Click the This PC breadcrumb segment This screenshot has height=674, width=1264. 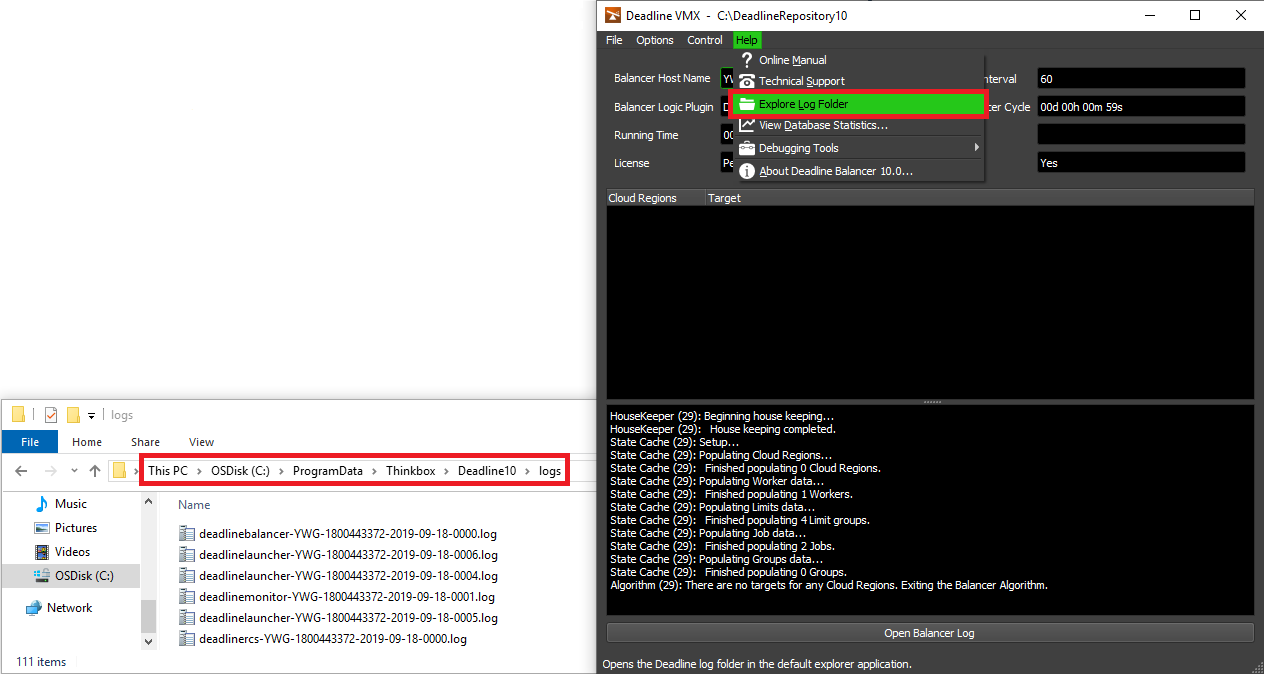pos(167,471)
